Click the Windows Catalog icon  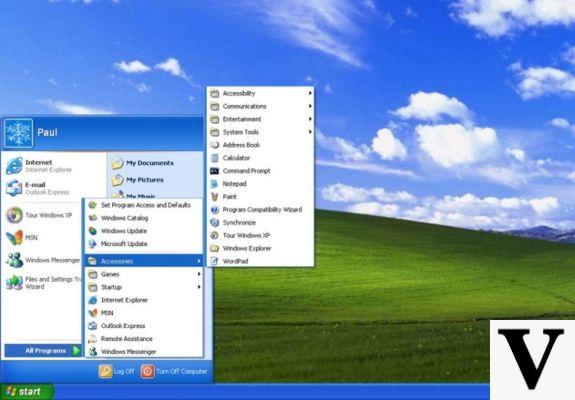click(93, 218)
